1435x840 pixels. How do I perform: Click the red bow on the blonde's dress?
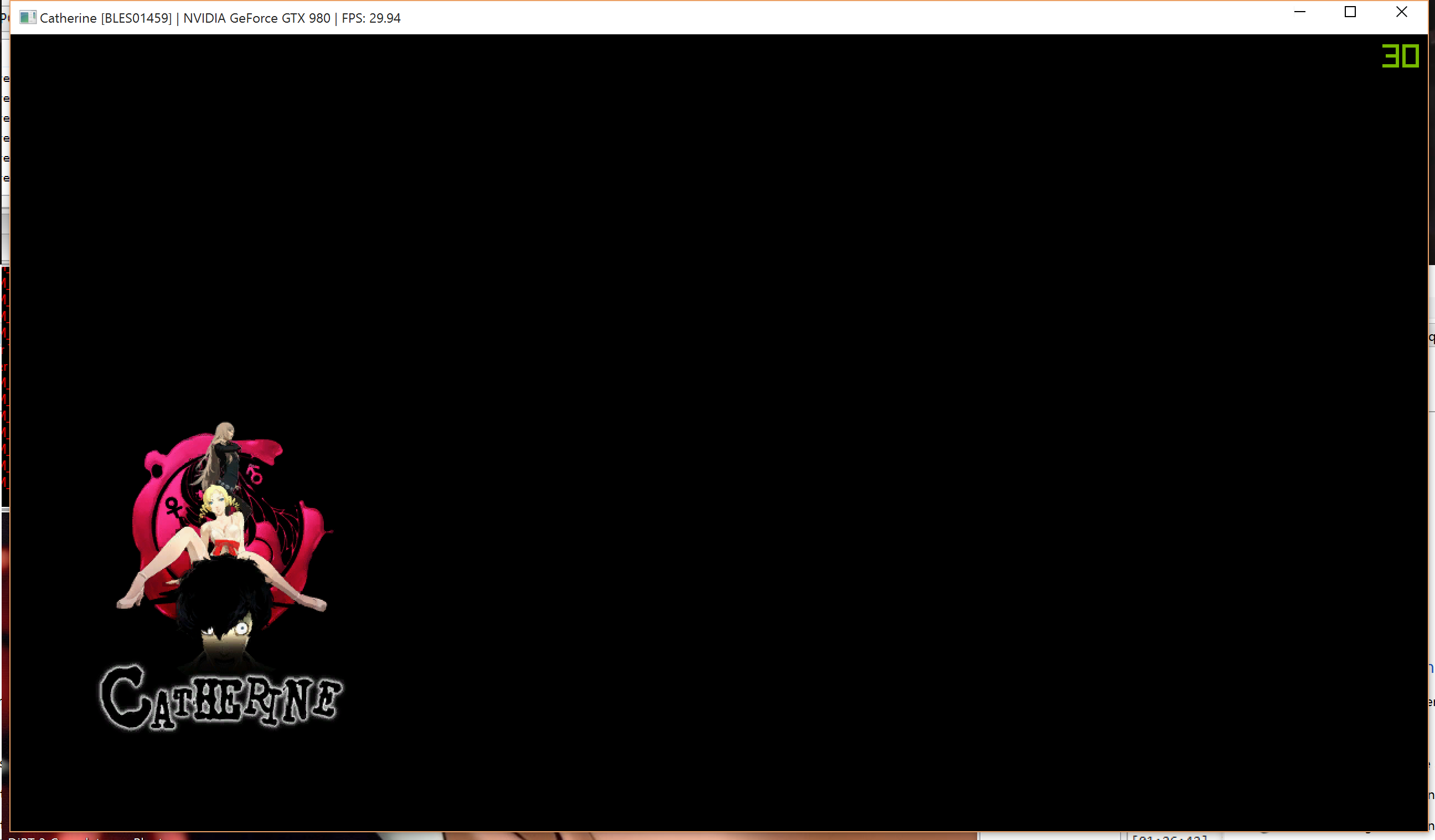tap(226, 548)
